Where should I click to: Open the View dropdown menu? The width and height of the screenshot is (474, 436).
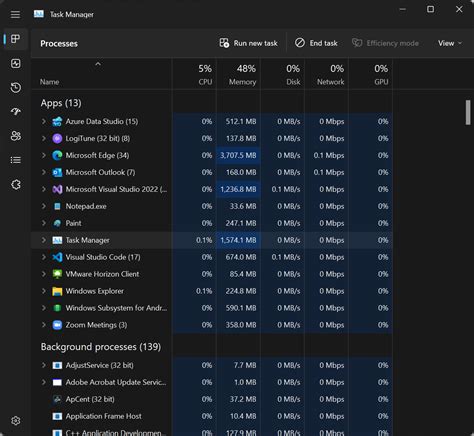(450, 43)
